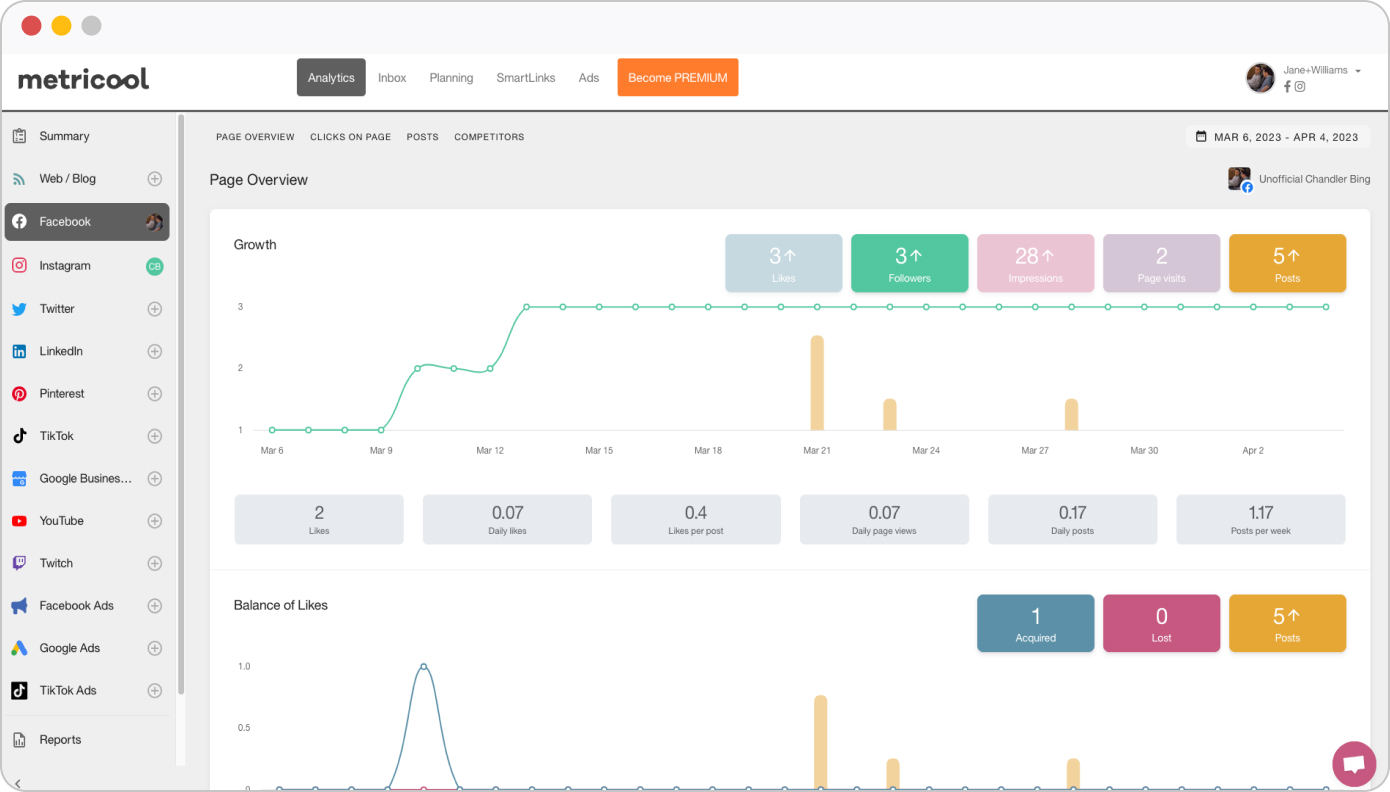Add a Facebook Ads connection with plus icon
Viewport: 1390px width, 792px height.
tap(155, 606)
